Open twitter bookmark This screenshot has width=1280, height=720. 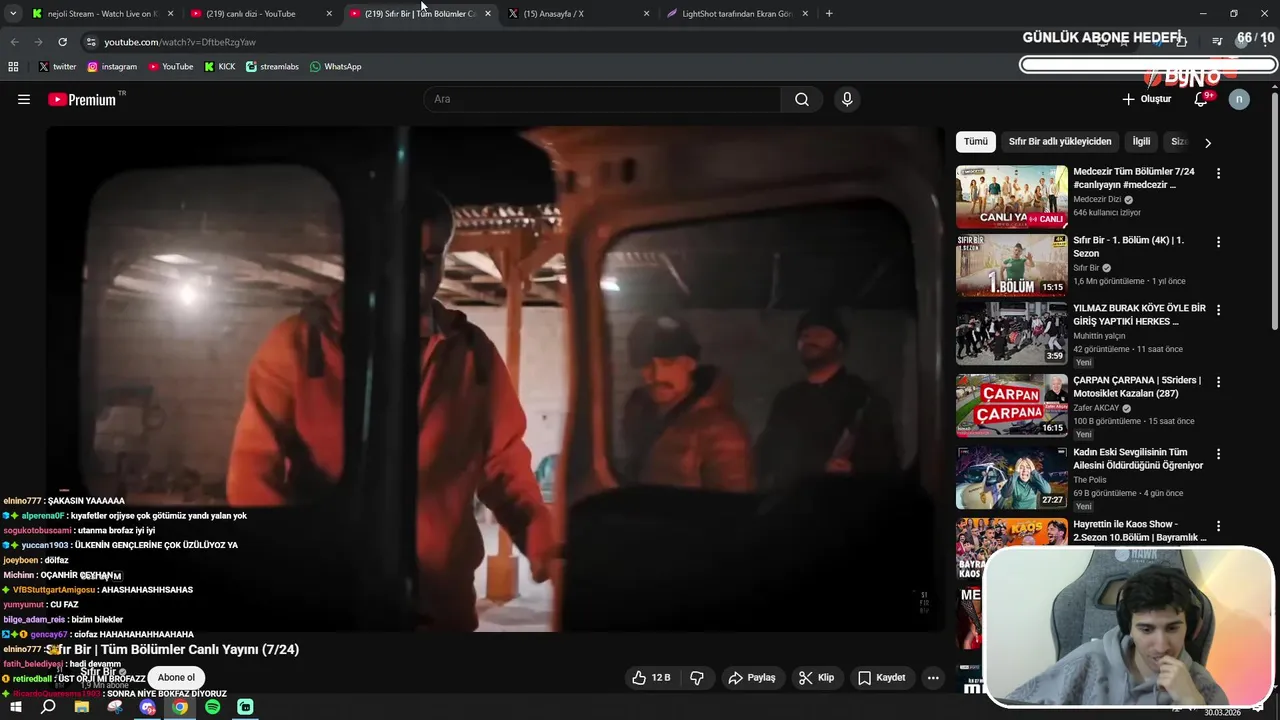(x=57, y=67)
